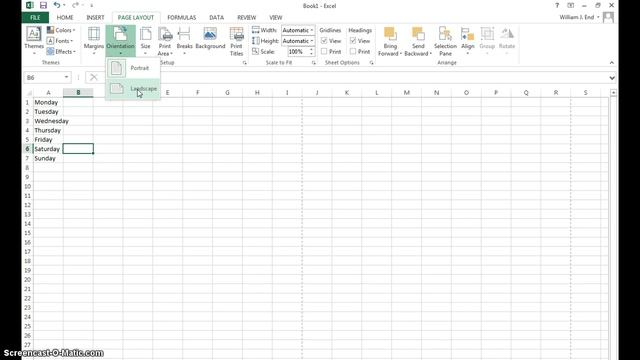
Task: Click the Scale percentage spinner
Action: (x=311, y=51)
